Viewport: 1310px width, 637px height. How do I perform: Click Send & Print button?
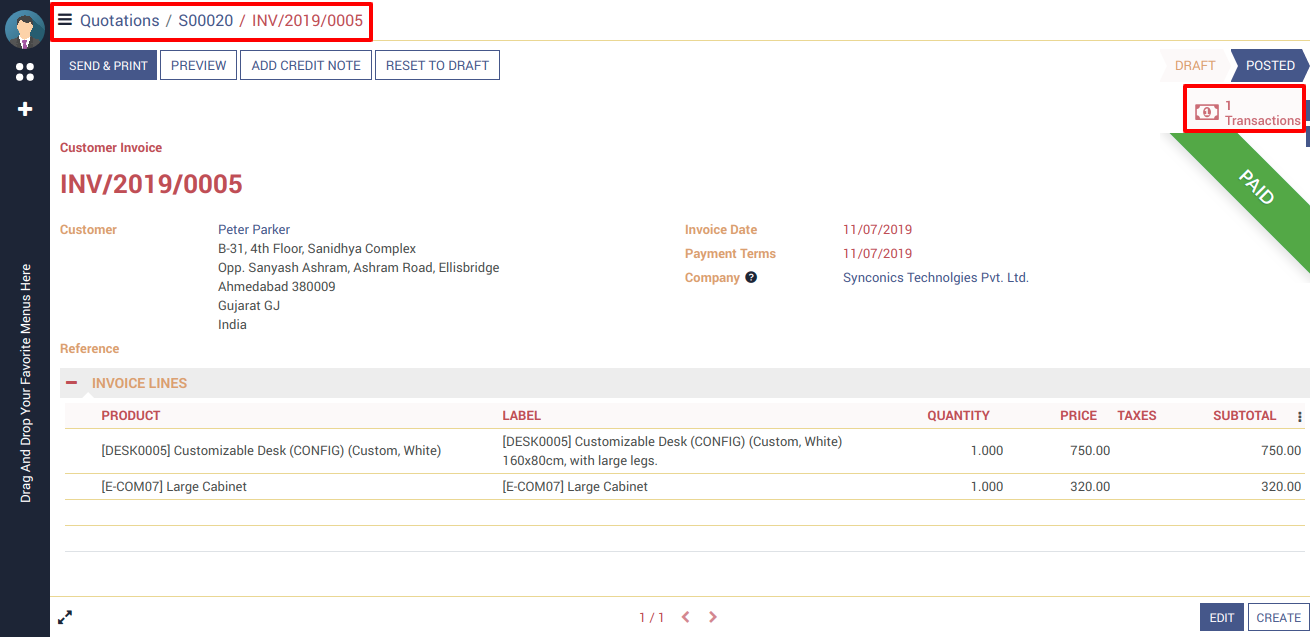point(108,66)
